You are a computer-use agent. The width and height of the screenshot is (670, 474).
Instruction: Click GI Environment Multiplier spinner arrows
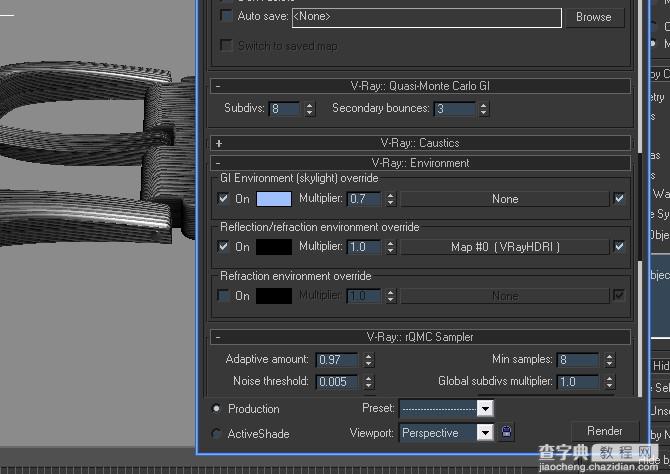click(x=391, y=199)
